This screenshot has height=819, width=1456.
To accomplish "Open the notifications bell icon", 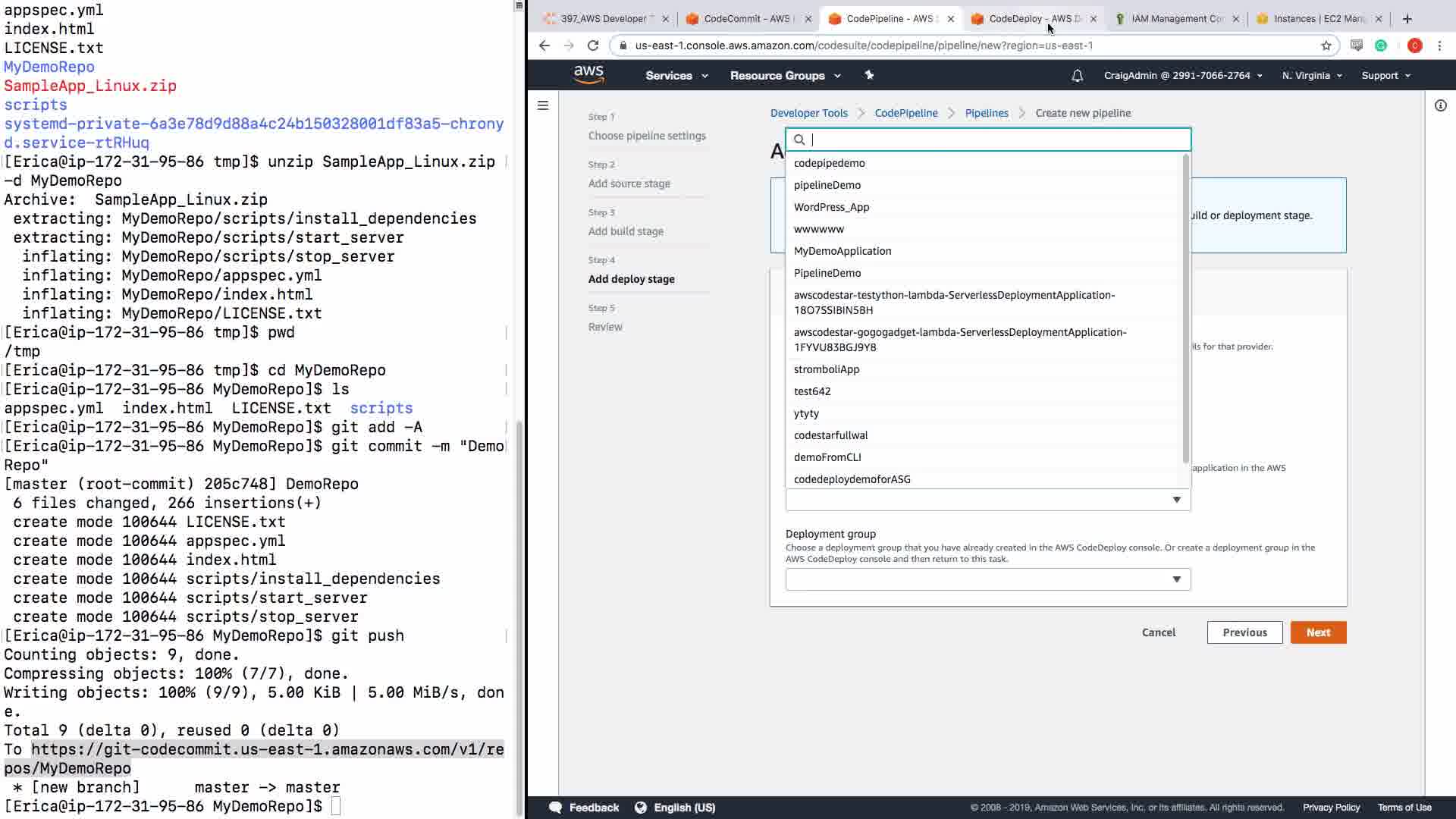I will click(x=1077, y=76).
